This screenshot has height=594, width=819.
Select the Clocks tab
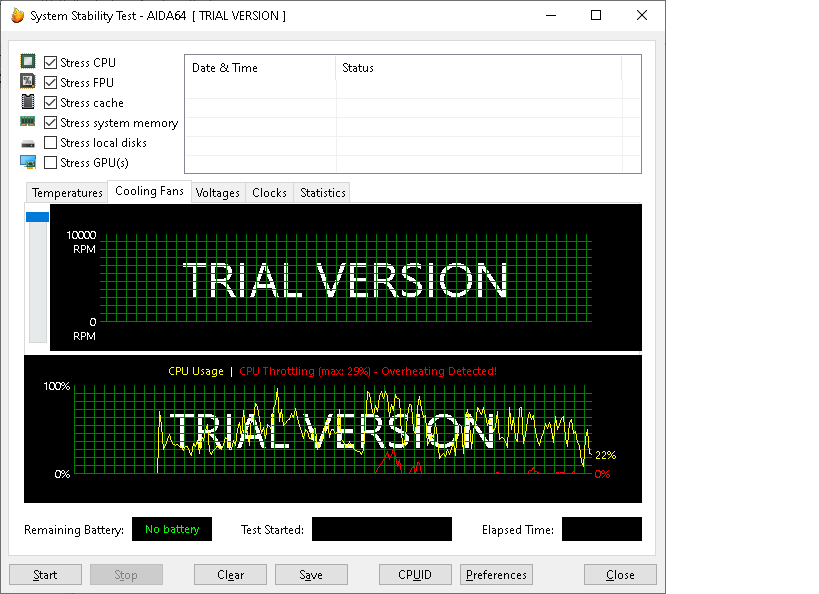[268, 192]
